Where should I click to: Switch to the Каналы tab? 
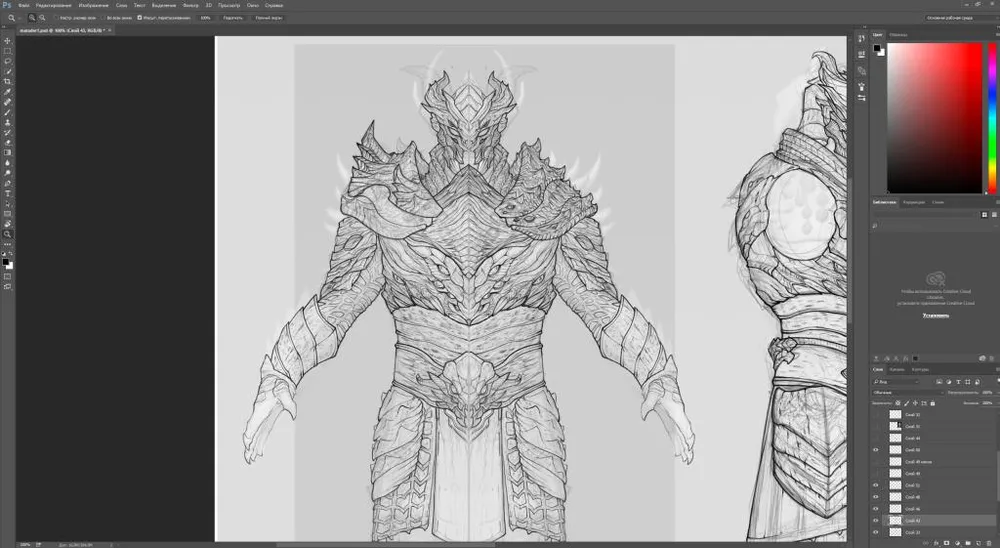pos(897,369)
